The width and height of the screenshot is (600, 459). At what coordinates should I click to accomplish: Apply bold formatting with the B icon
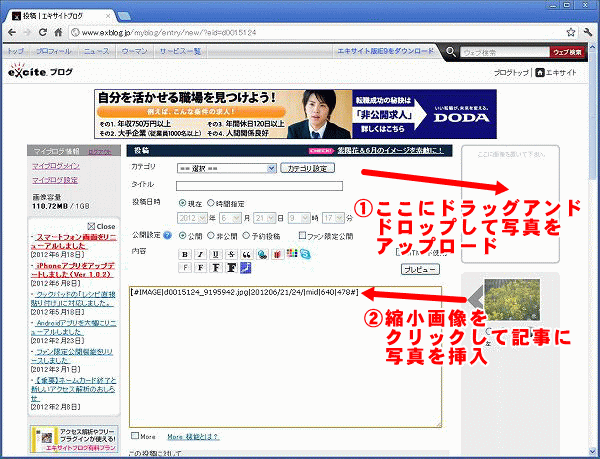click(185, 254)
